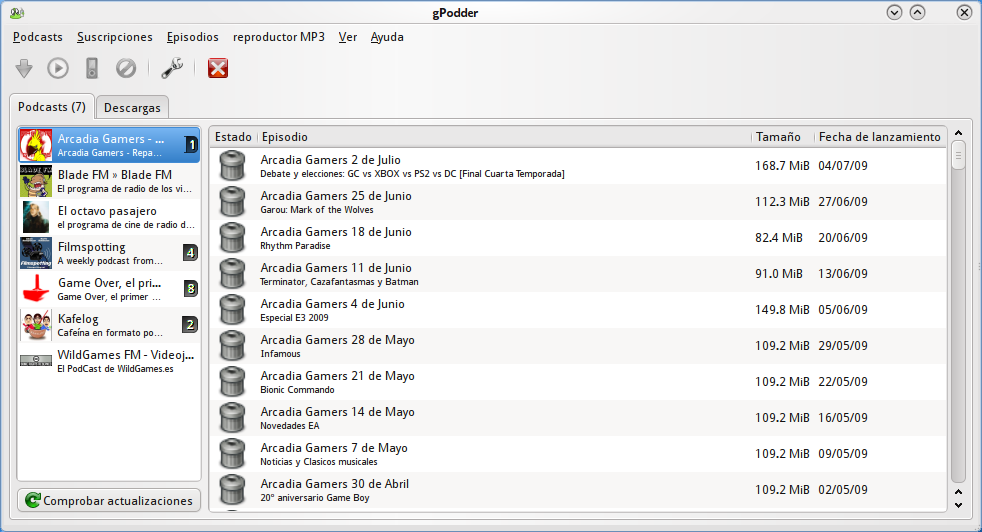Click the Blade FM podcast cover thumbnail
This screenshot has height=532, width=982.
pyautogui.click(x=36, y=181)
